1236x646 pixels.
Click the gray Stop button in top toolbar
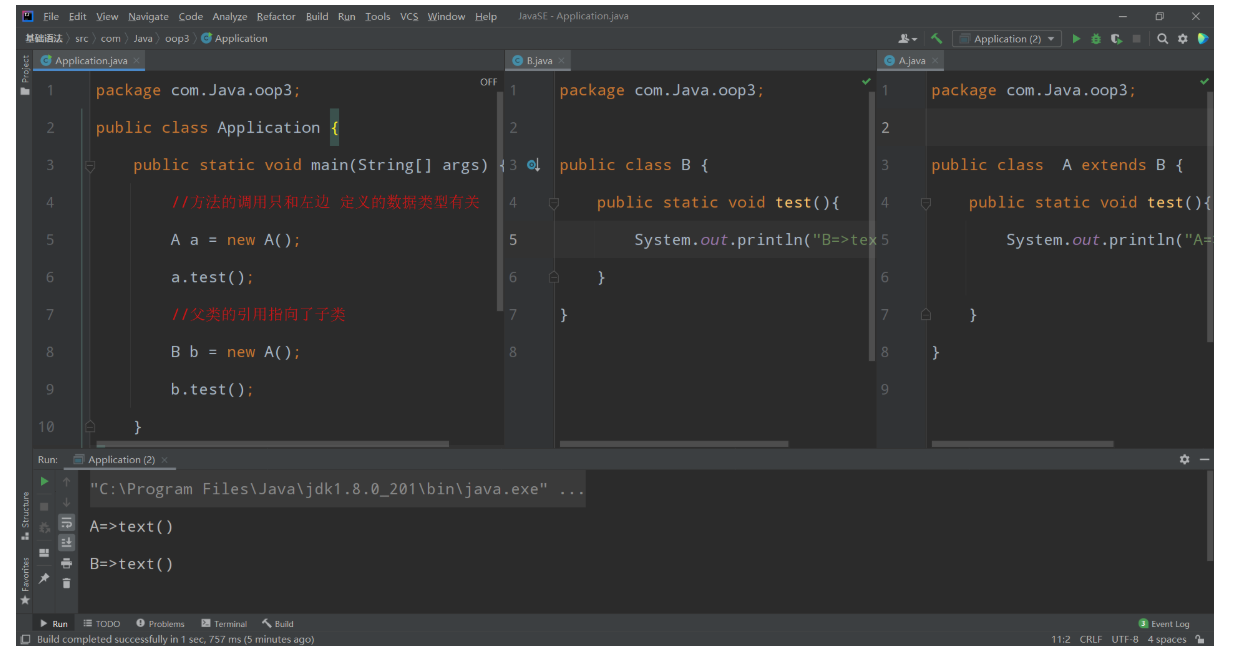1137,39
